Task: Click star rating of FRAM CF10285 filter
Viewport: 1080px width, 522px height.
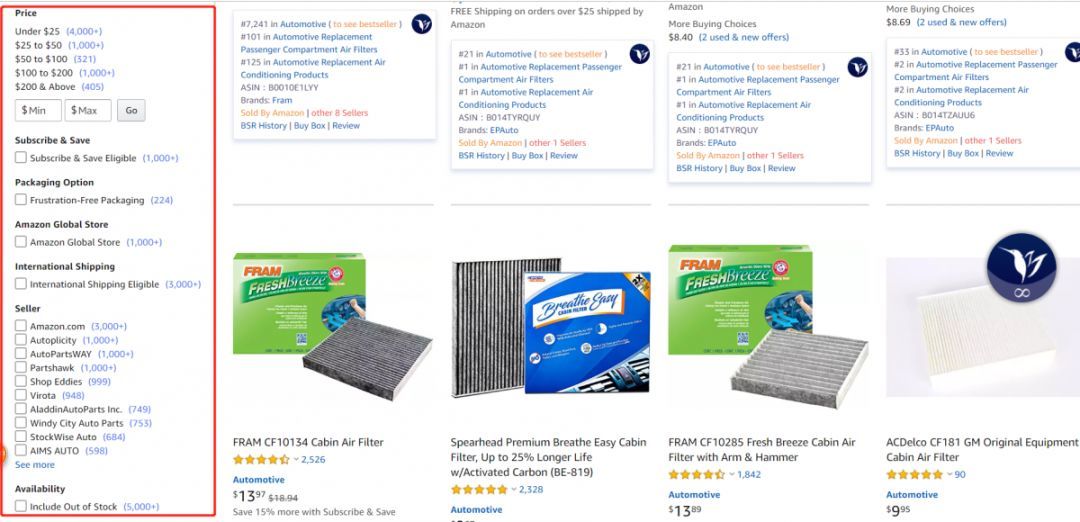Action: tap(697, 474)
